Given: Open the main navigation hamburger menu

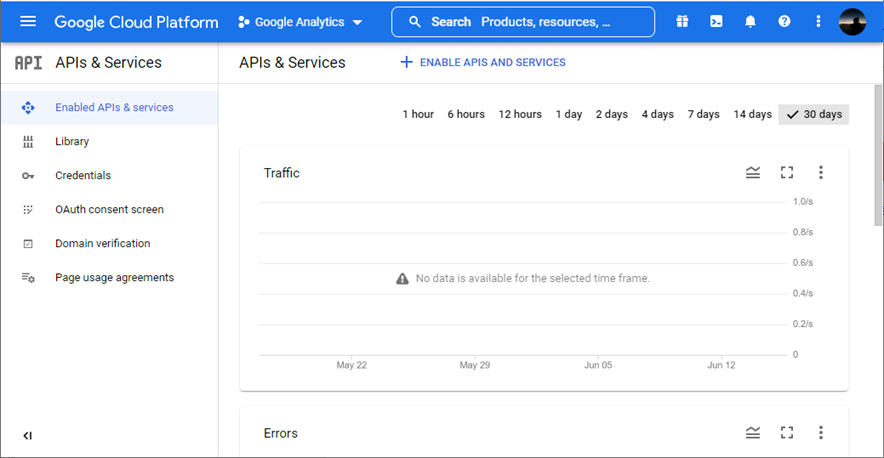Looking at the screenshot, I should click(28, 21).
